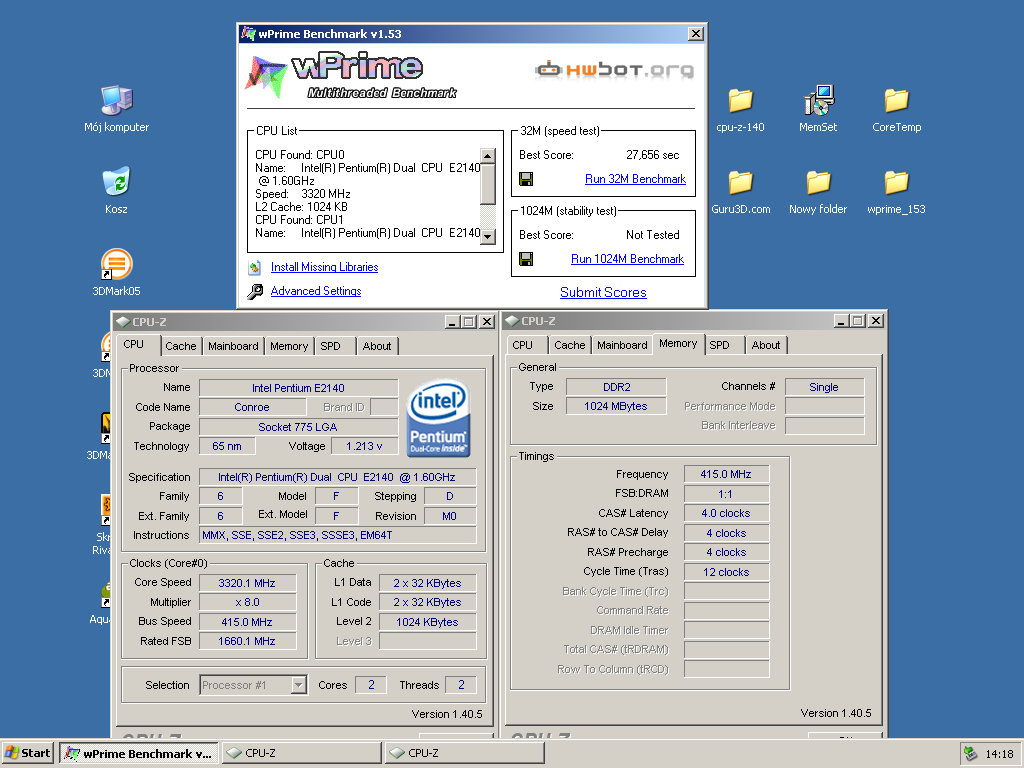Image resolution: width=1024 pixels, height=768 pixels.
Task: Click the Channels # Single field
Action: pos(824,387)
